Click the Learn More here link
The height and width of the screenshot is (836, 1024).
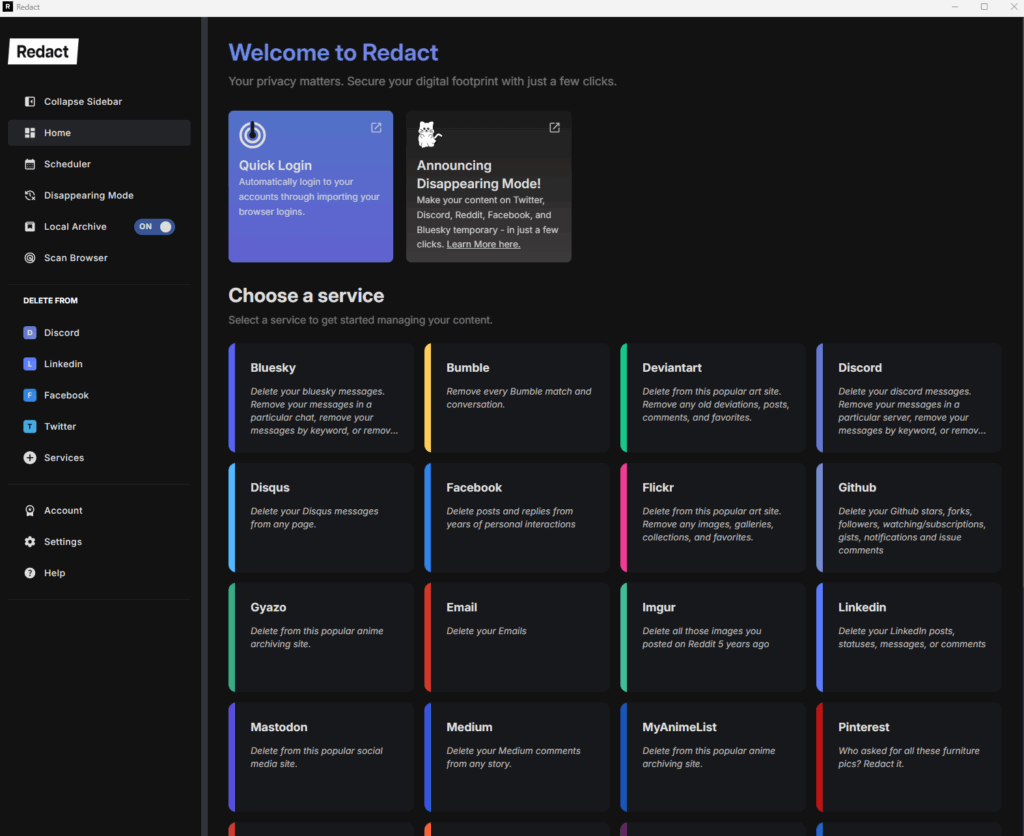tap(483, 244)
